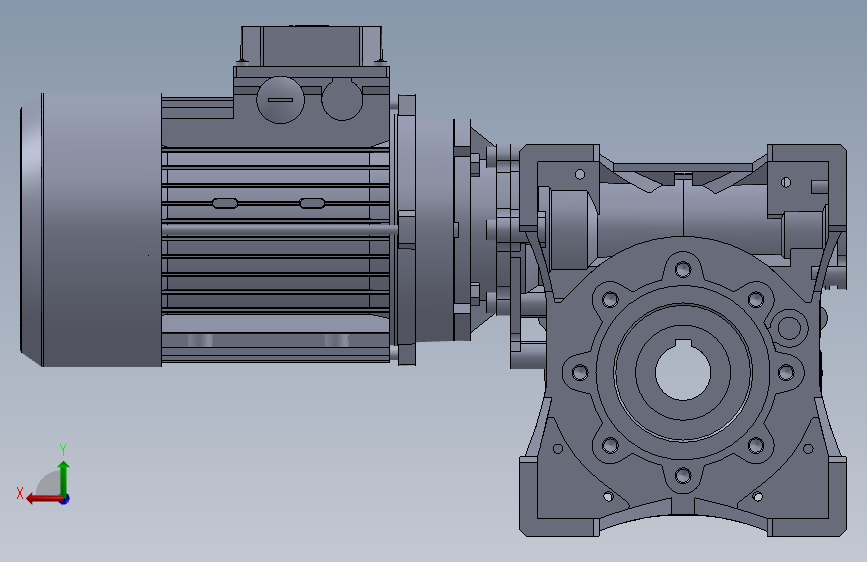Pick the plain round cable plug on terminal box
Viewport: 867px width, 562px height.
click(342, 100)
